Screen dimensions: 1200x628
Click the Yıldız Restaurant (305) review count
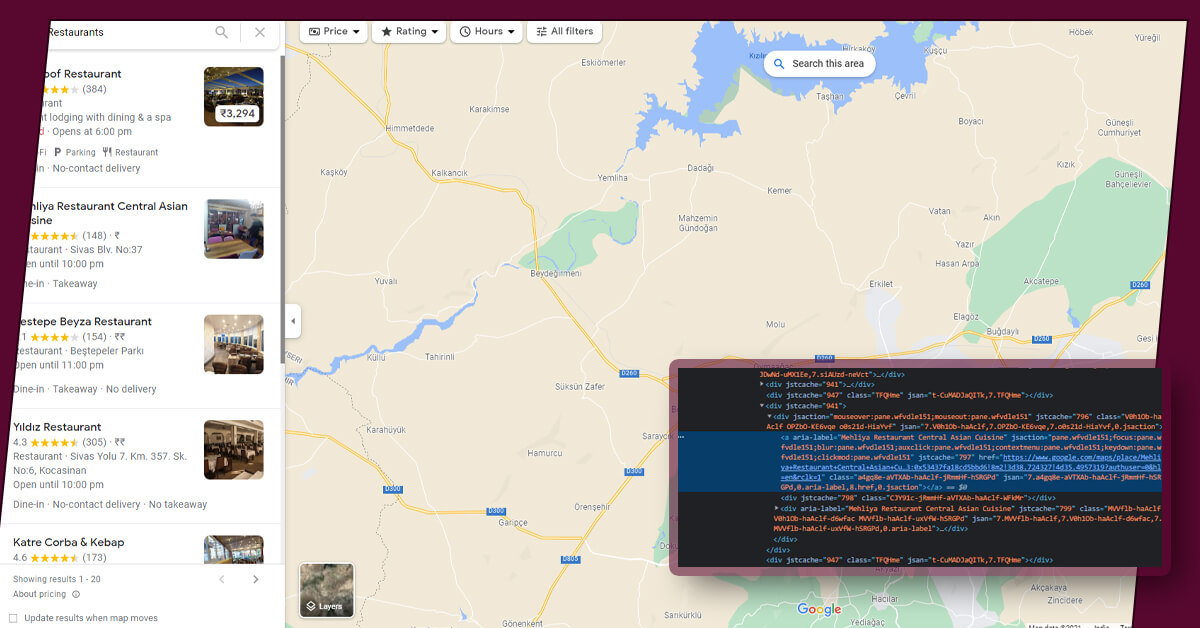(x=95, y=442)
